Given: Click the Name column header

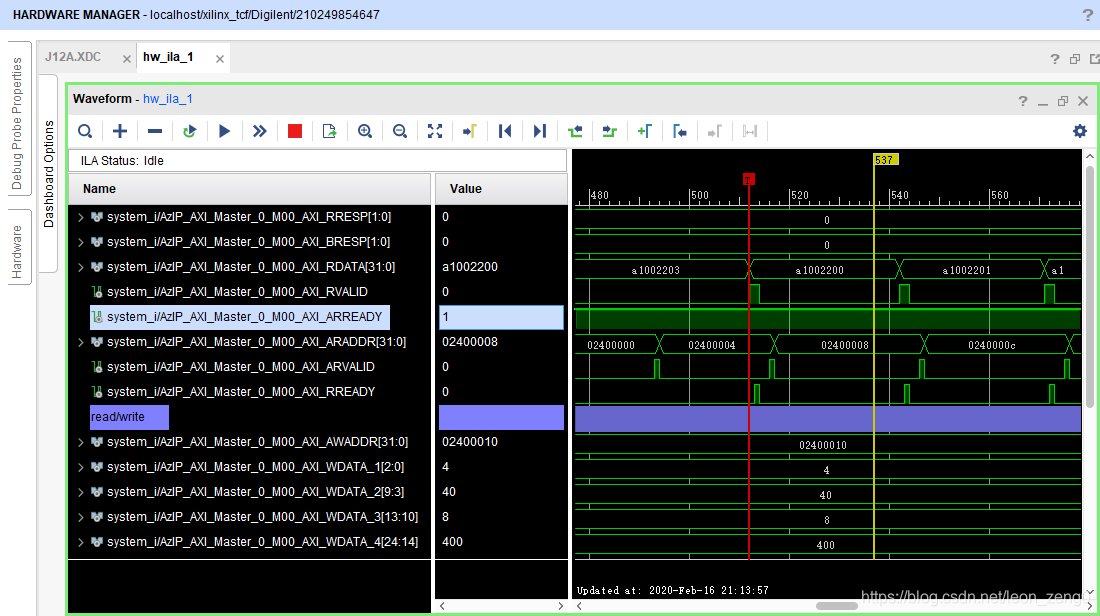Looking at the screenshot, I should [x=249, y=189].
